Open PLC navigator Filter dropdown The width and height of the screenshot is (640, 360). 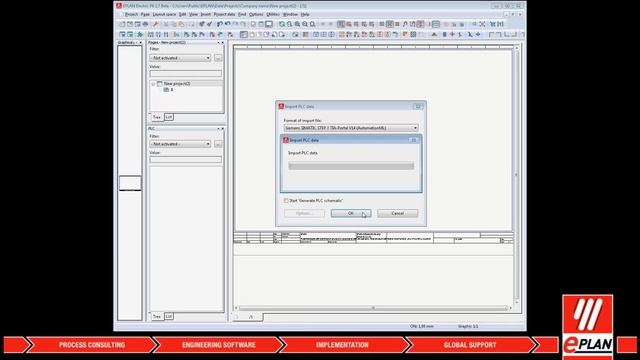[x=180, y=144]
